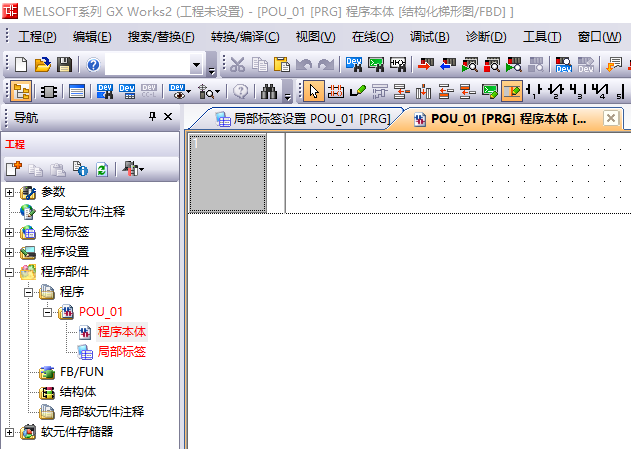This screenshot has height=449, width=631.
Task: Insert a normally open contact (1)
Action: [x=534, y=92]
